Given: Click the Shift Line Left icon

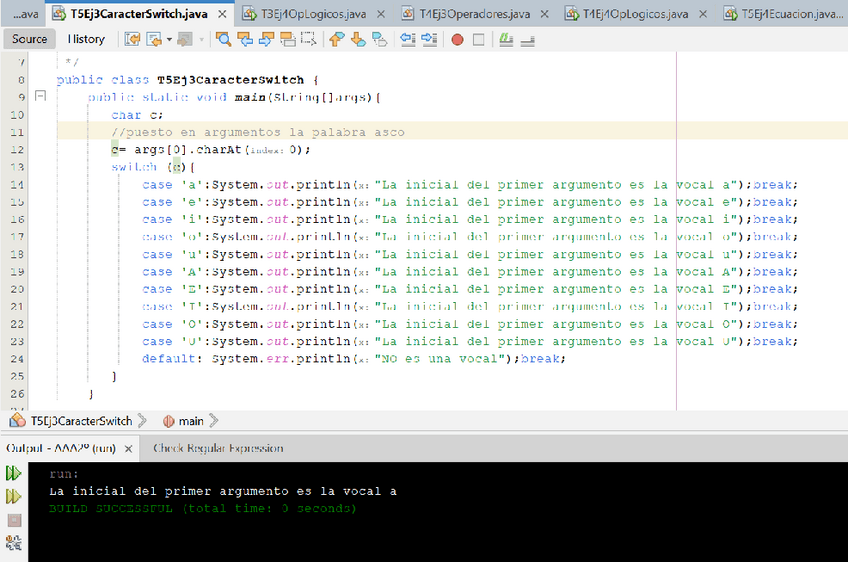Looking at the screenshot, I should point(407,39).
